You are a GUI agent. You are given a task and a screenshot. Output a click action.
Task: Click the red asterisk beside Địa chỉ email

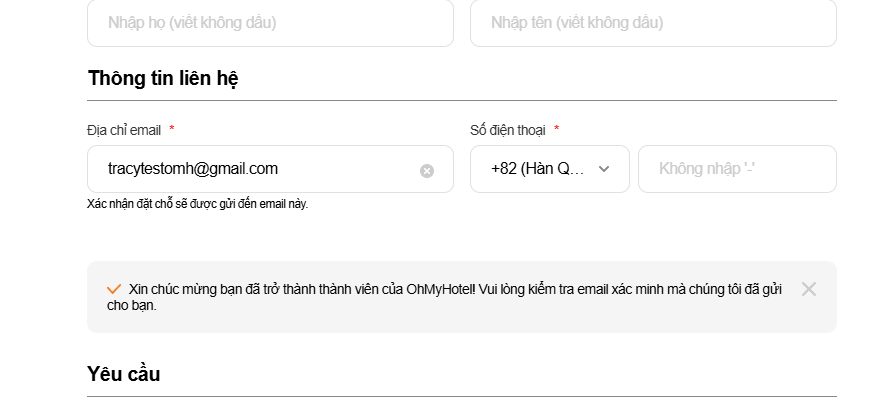[x=172, y=129]
